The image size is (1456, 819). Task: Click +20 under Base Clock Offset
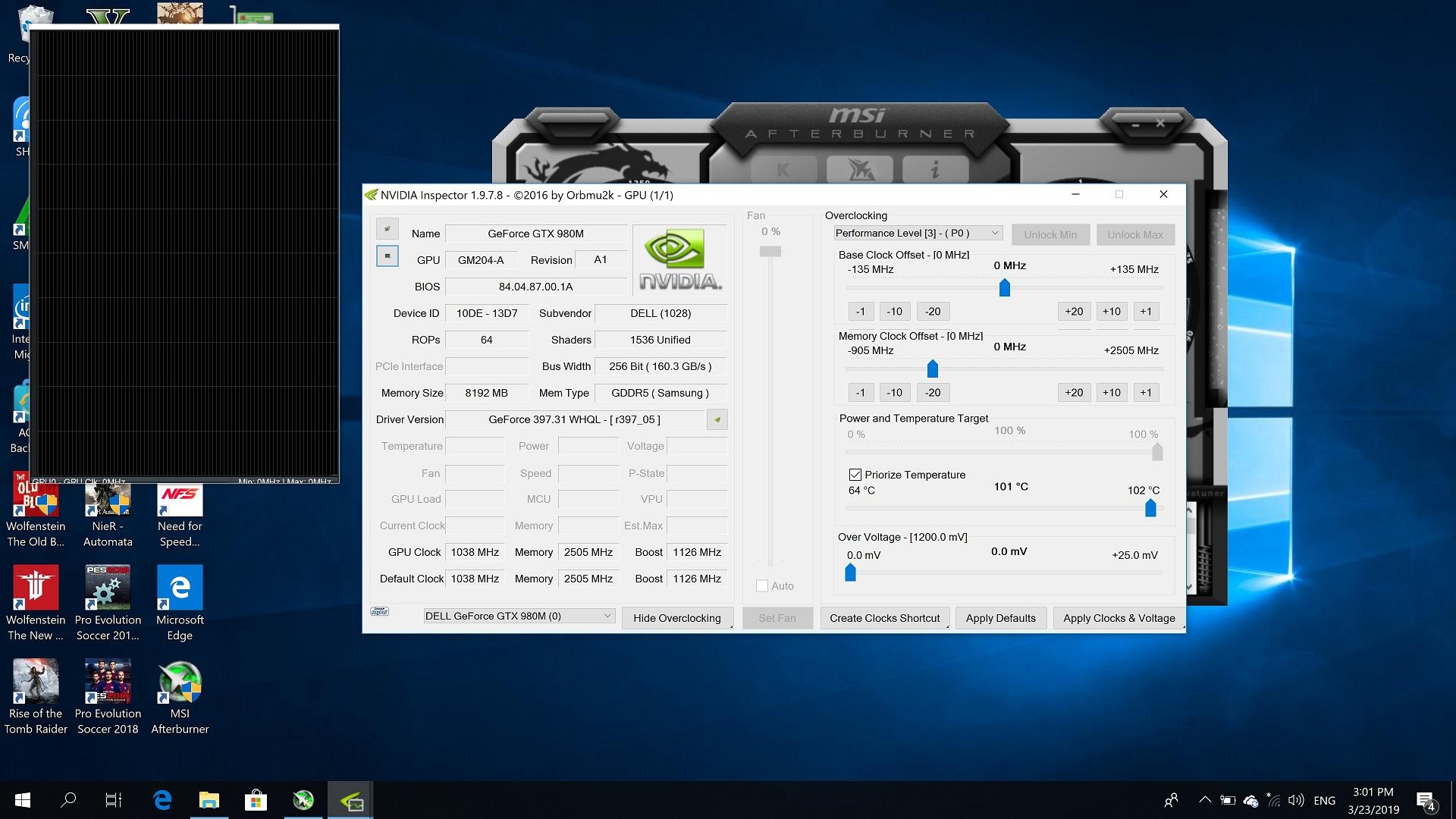1074,311
